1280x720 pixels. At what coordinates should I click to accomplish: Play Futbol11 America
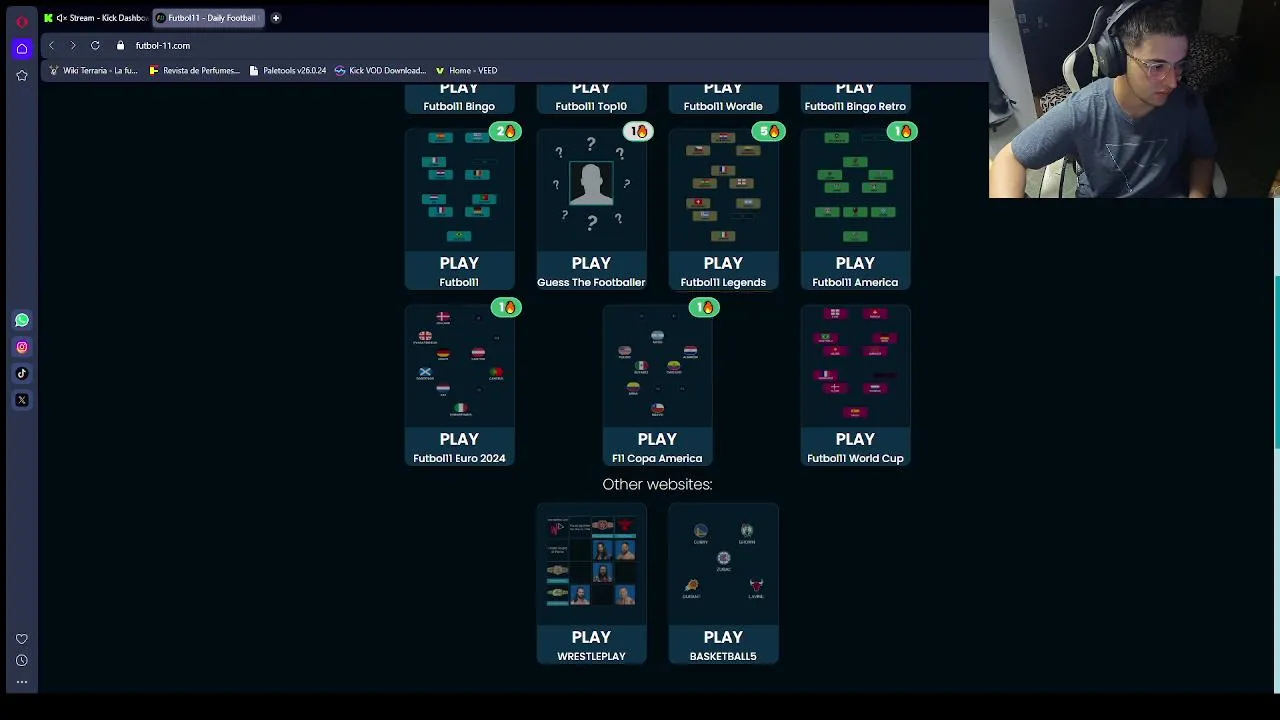(x=855, y=271)
